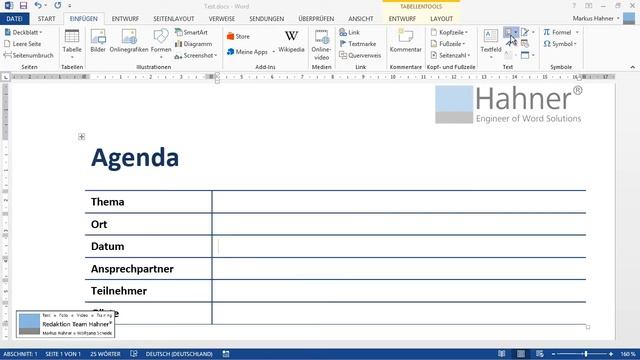
Task: Open Word help question mark icon
Action: 574,6
